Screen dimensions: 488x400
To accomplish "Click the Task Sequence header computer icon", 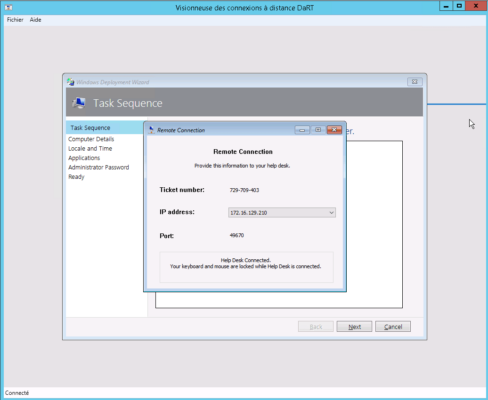I will pos(79,103).
